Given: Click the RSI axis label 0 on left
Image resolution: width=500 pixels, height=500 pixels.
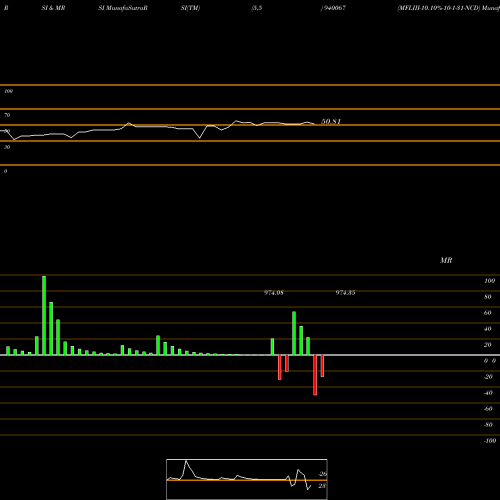Looking at the screenshot, I should click(x=5, y=171).
